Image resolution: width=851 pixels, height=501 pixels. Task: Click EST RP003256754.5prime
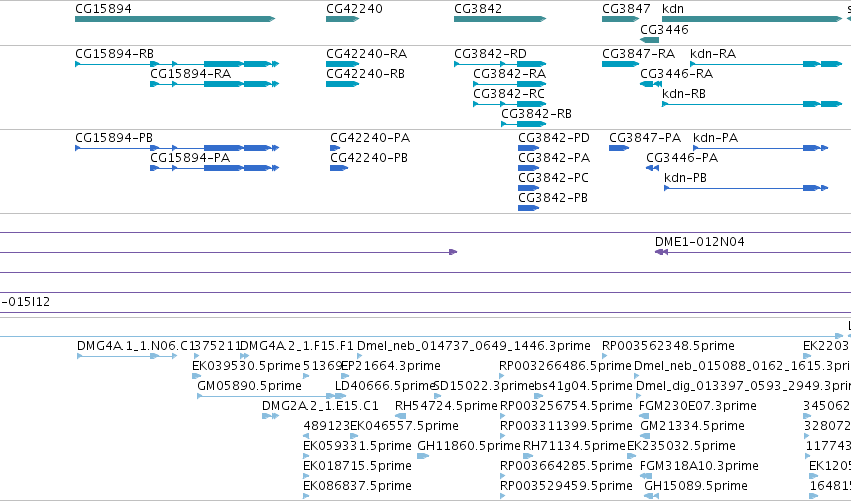tap(566, 406)
